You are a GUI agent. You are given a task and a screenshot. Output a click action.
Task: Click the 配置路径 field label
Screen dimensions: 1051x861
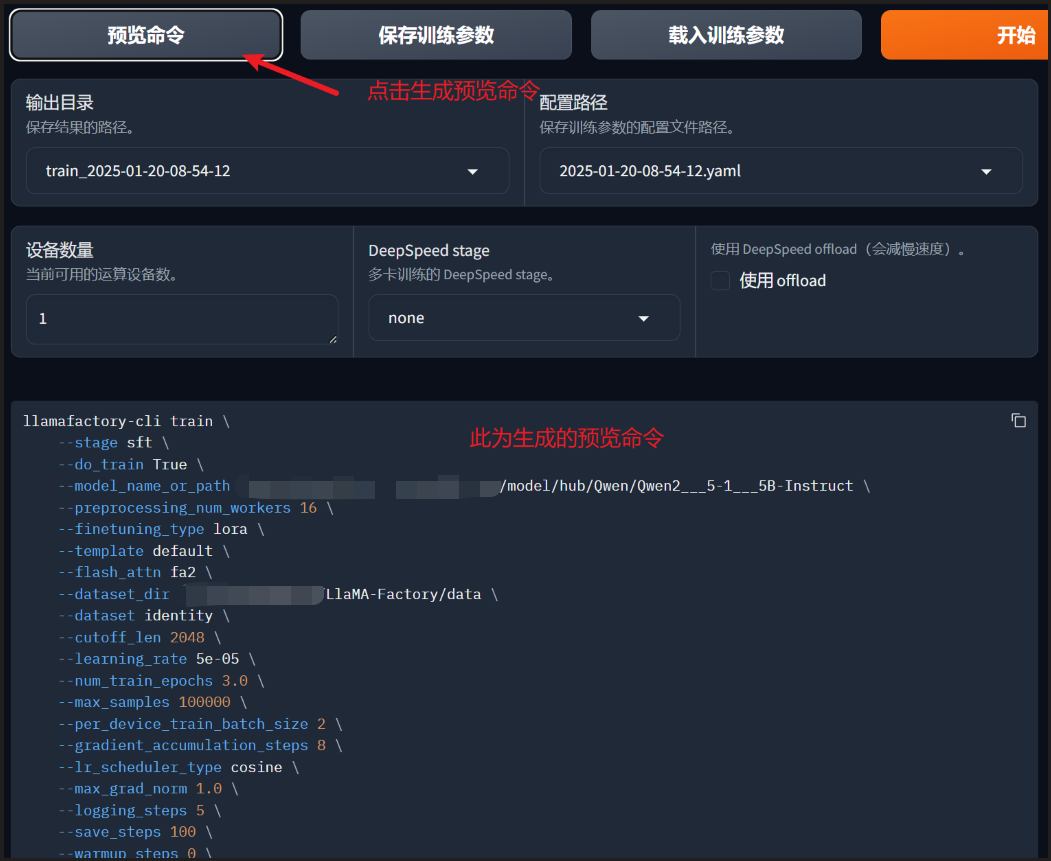click(573, 103)
